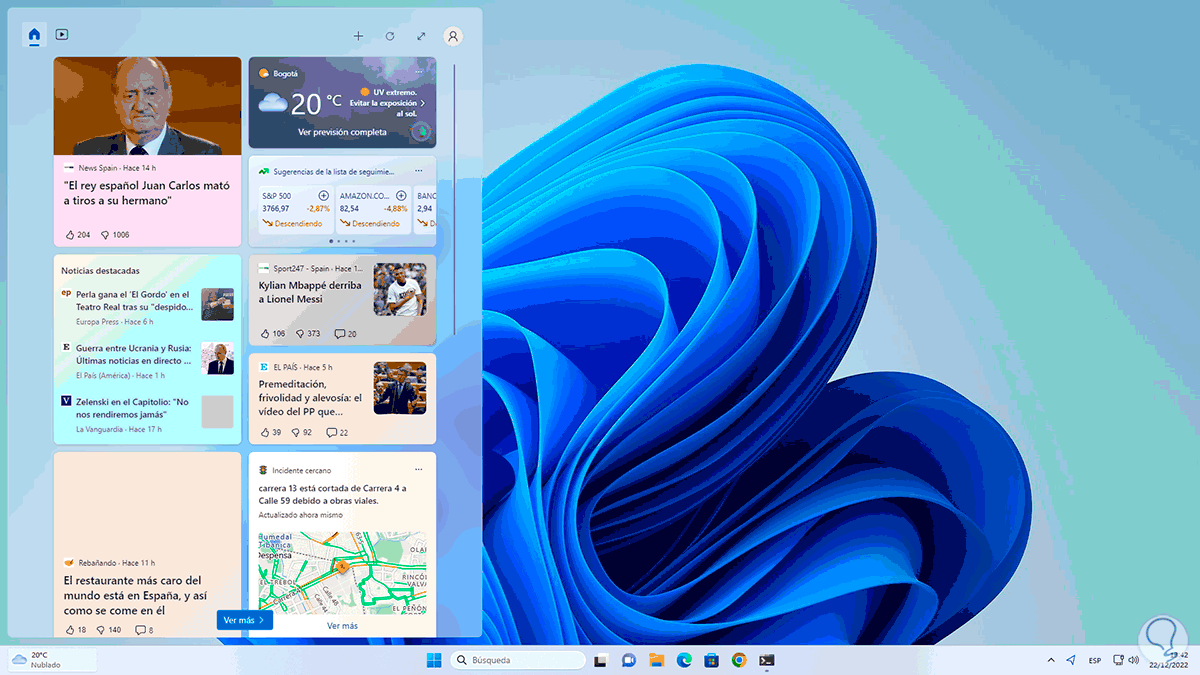Add Amazon stock to the watchlist
This screenshot has width=1200, height=675.
point(401,195)
